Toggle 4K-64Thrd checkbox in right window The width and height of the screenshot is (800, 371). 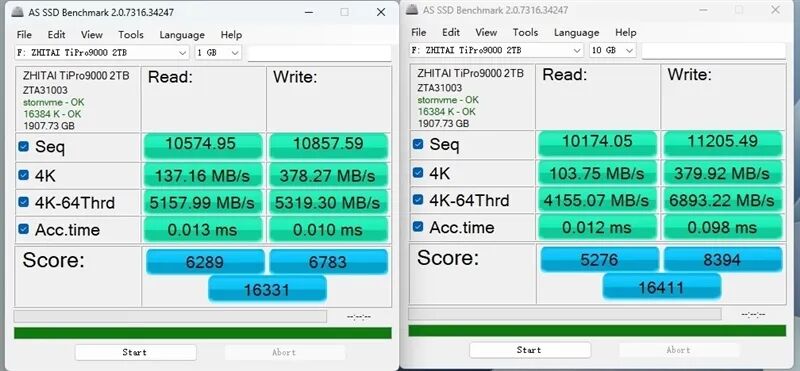click(x=418, y=200)
